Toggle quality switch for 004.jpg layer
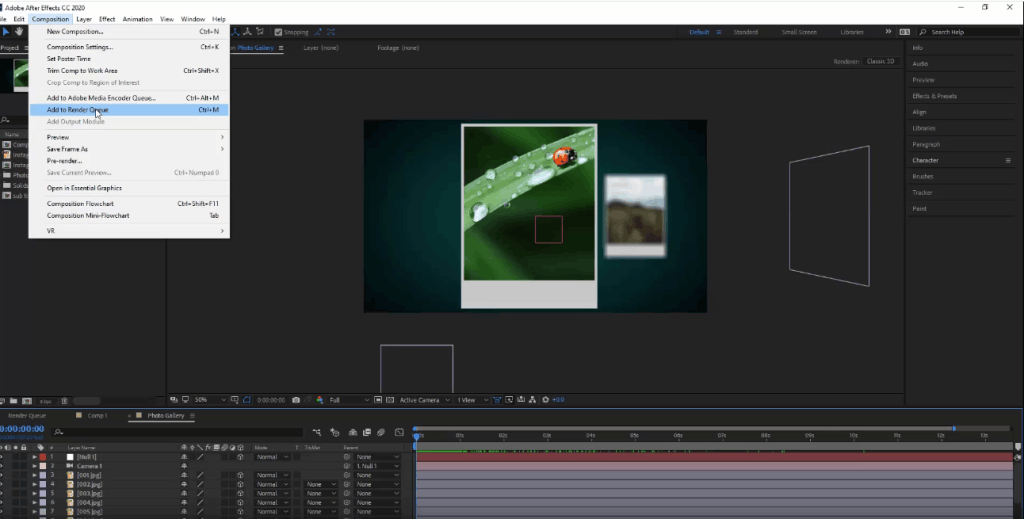 click(x=200, y=503)
